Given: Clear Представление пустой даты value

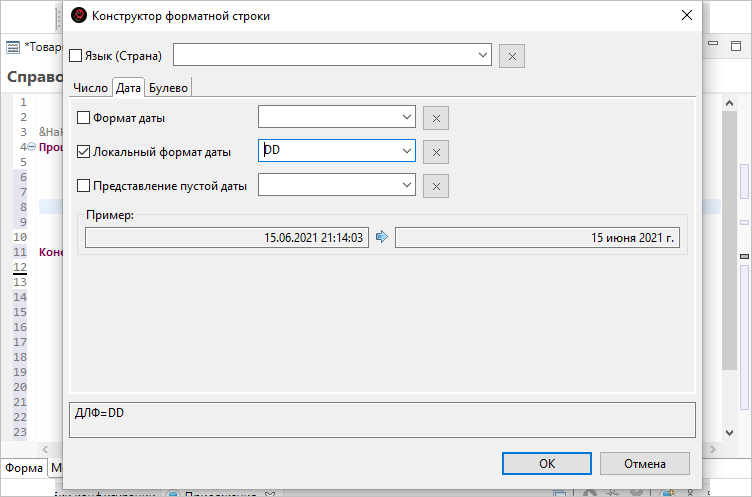Looking at the screenshot, I should (436, 186).
